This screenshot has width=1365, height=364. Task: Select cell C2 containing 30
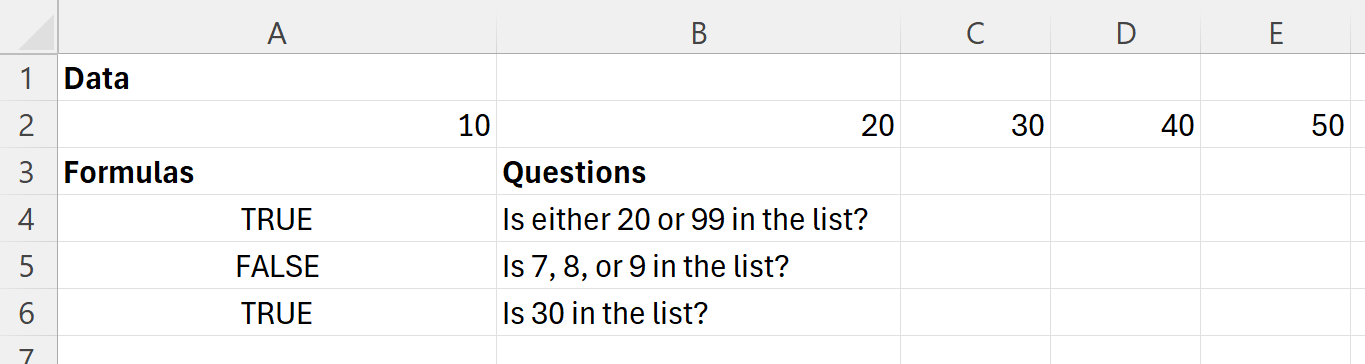(975, 125)
